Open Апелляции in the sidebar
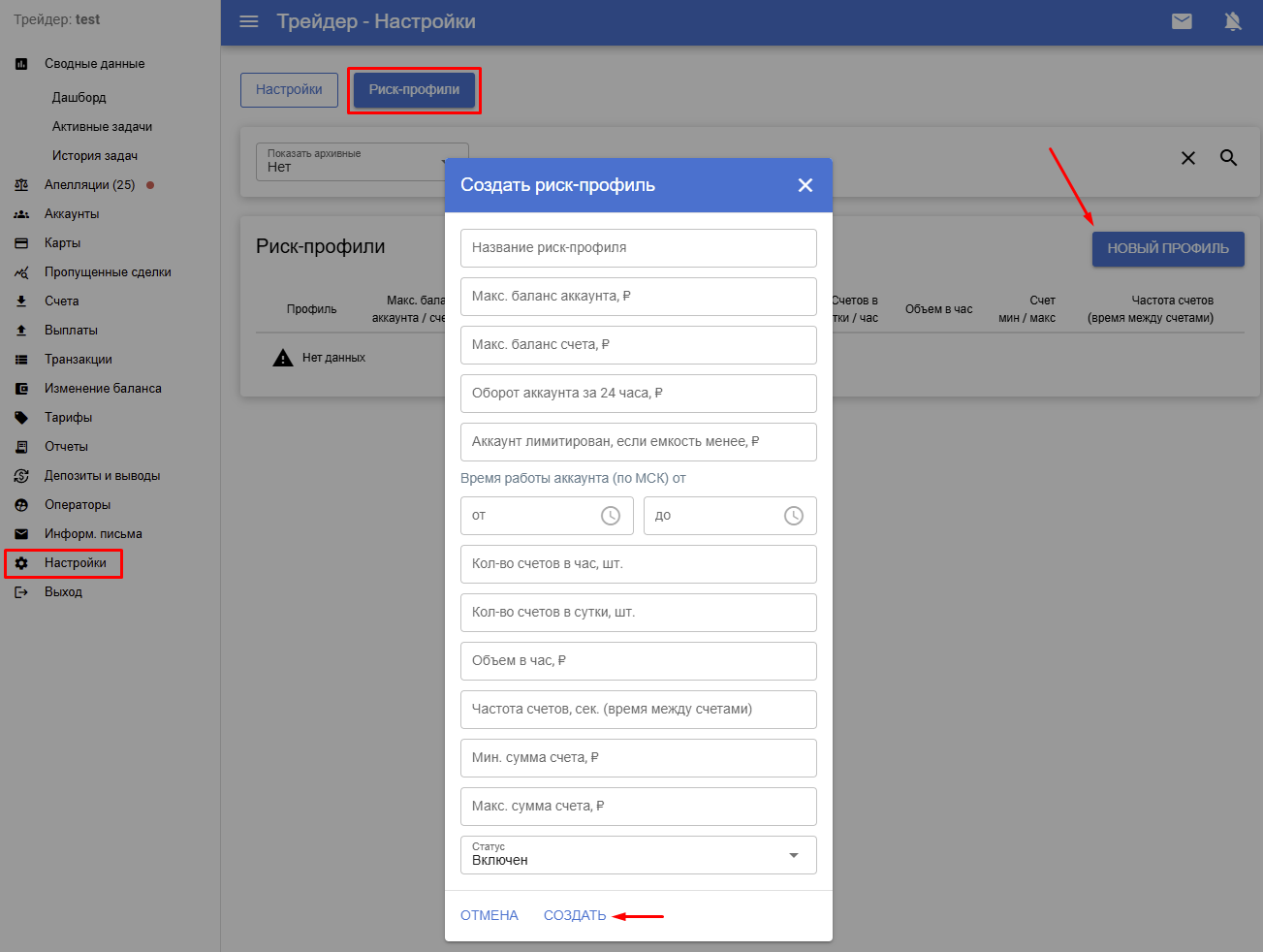This screenshot has height=952, width=1263. 89,185
